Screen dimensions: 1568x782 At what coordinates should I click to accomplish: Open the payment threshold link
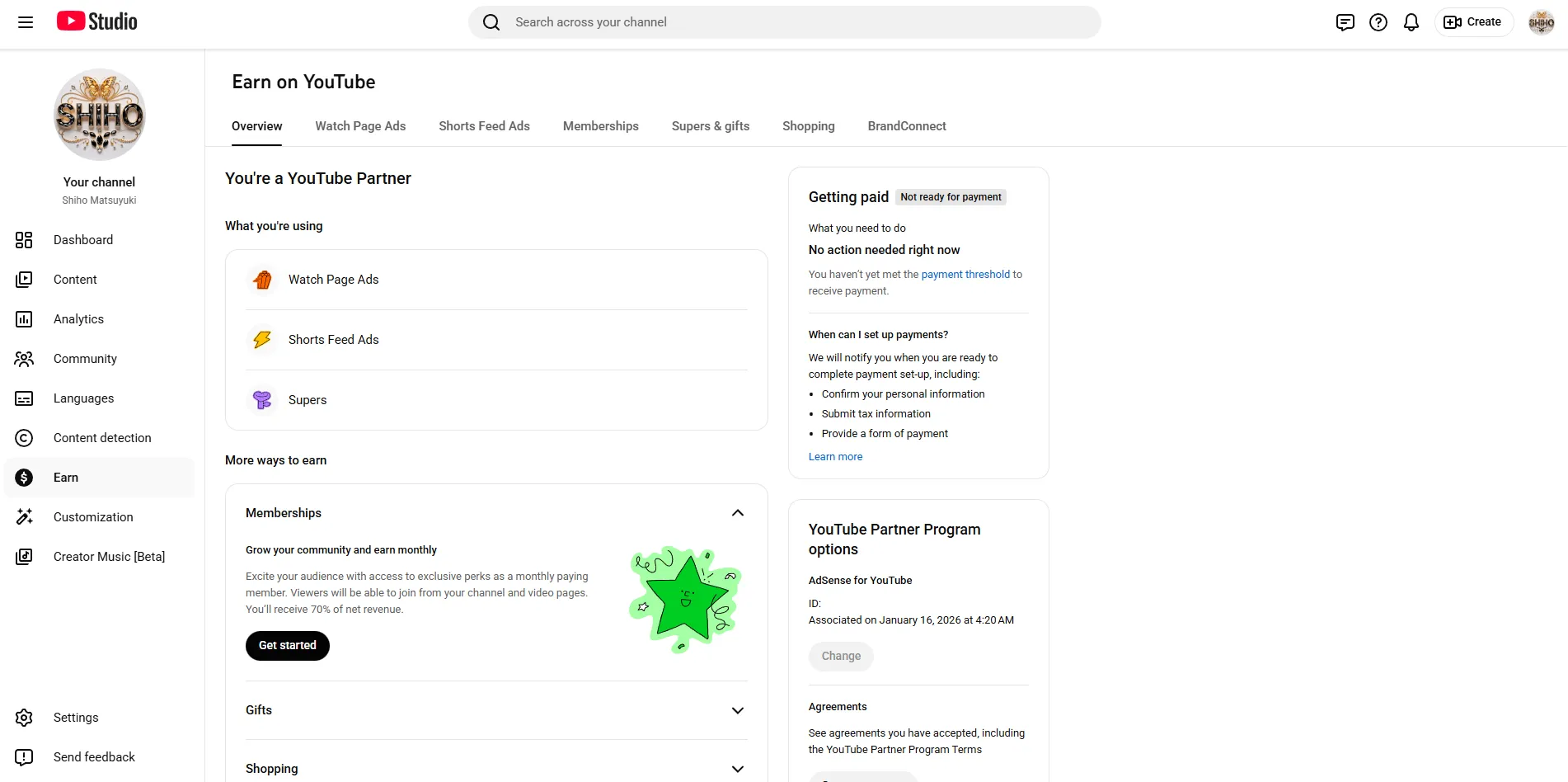click(965, 275)
